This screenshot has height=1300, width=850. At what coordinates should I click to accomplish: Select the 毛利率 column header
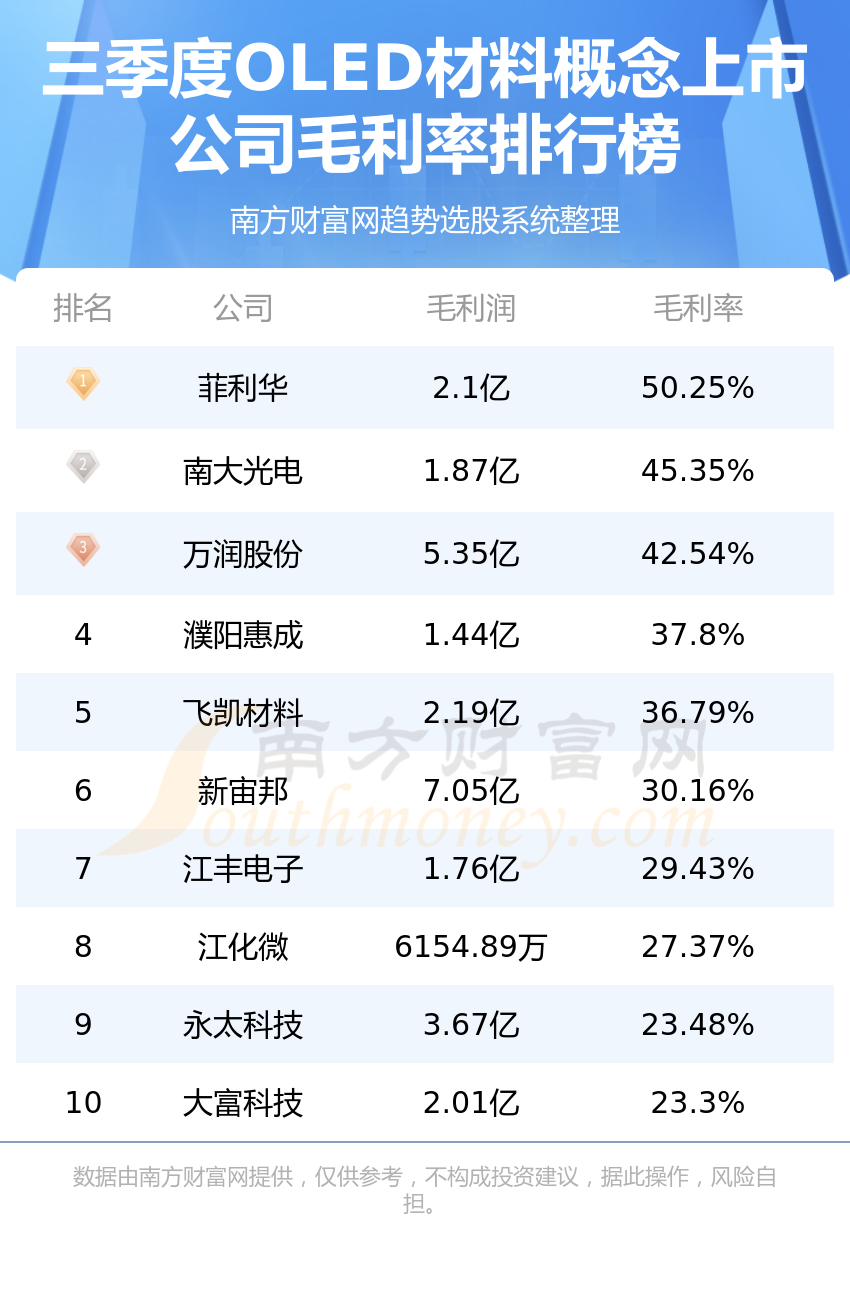(698, 308)
